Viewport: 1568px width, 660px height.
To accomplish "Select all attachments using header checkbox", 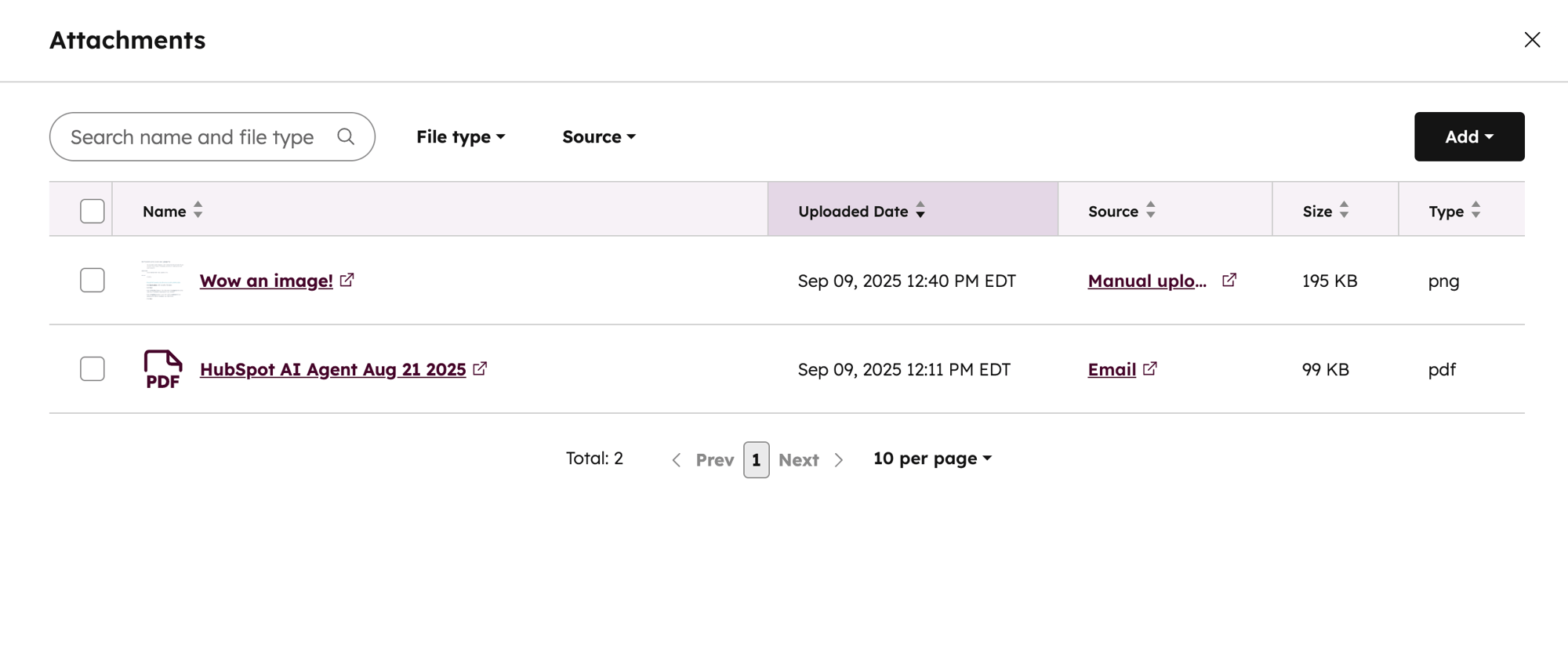I will point(92,210).
